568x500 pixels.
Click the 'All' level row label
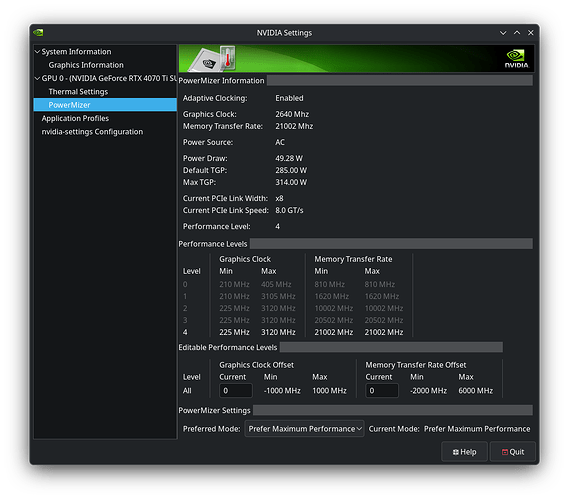[187, 391]
